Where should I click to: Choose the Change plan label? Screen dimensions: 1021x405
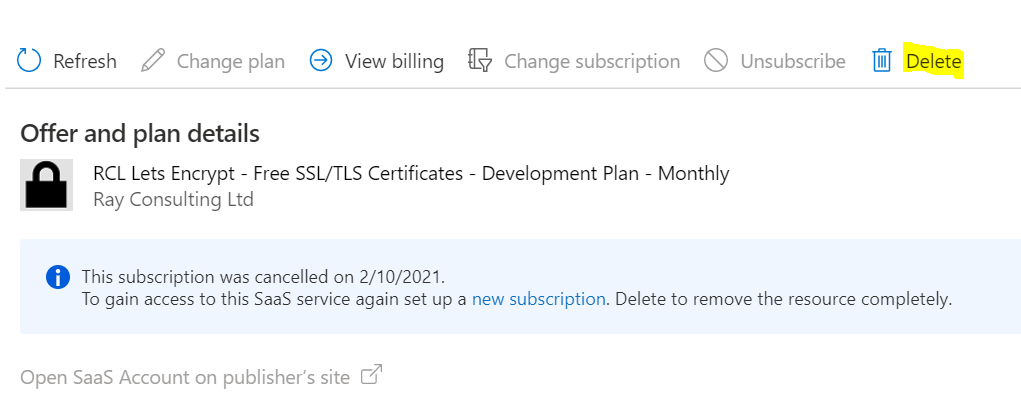click(231, 61)
